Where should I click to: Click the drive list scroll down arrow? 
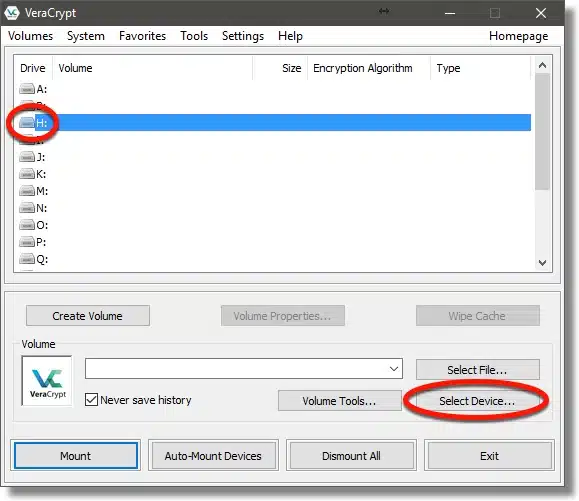click(542, 262)
